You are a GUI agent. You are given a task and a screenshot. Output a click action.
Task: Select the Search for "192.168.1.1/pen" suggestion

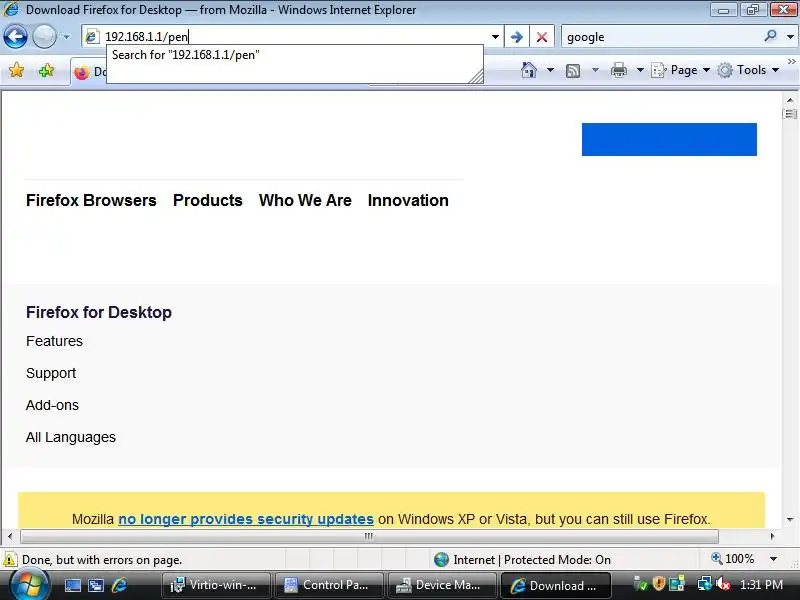pyautogui.click(x=186, y=55)
